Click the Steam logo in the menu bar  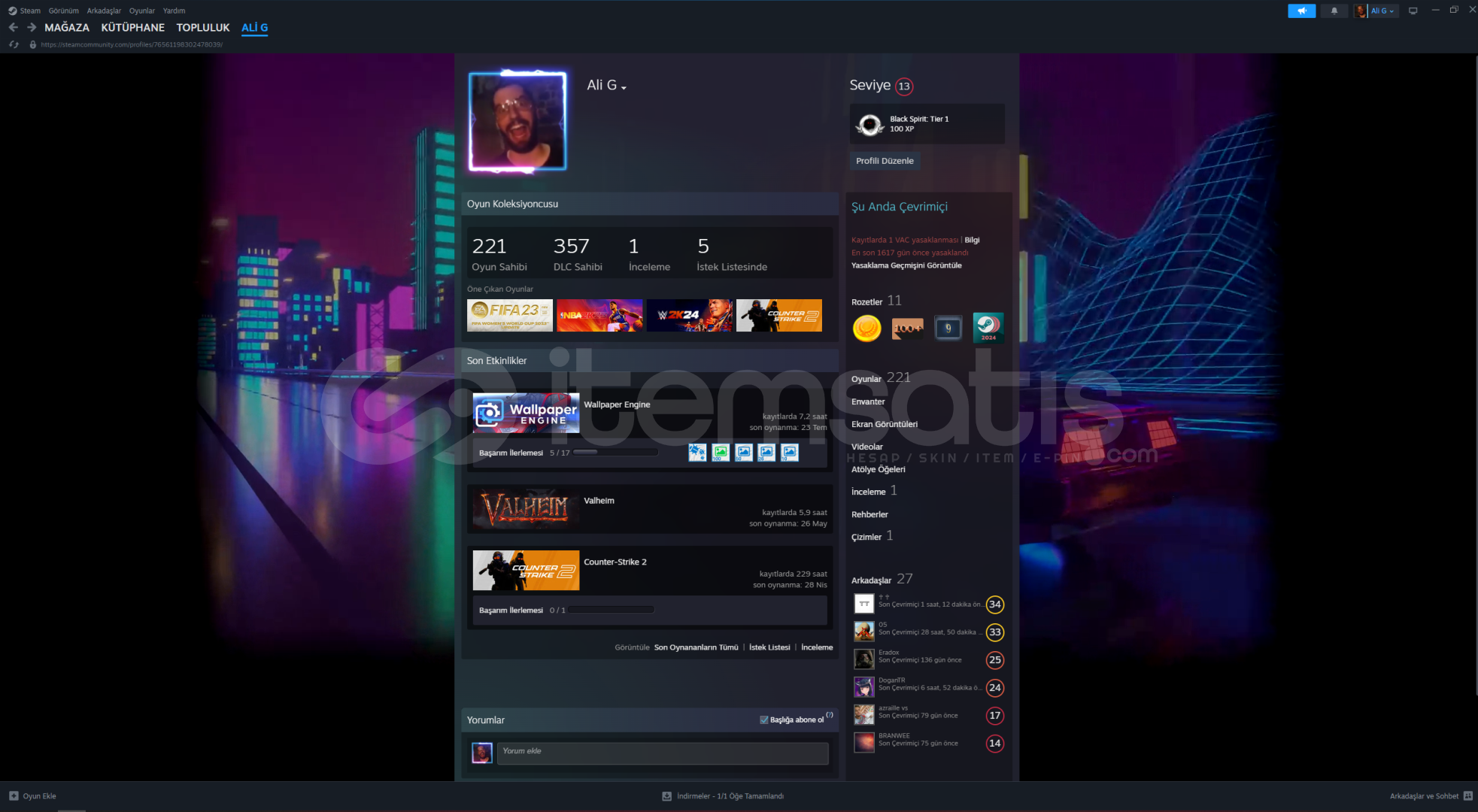pos(12,11)
